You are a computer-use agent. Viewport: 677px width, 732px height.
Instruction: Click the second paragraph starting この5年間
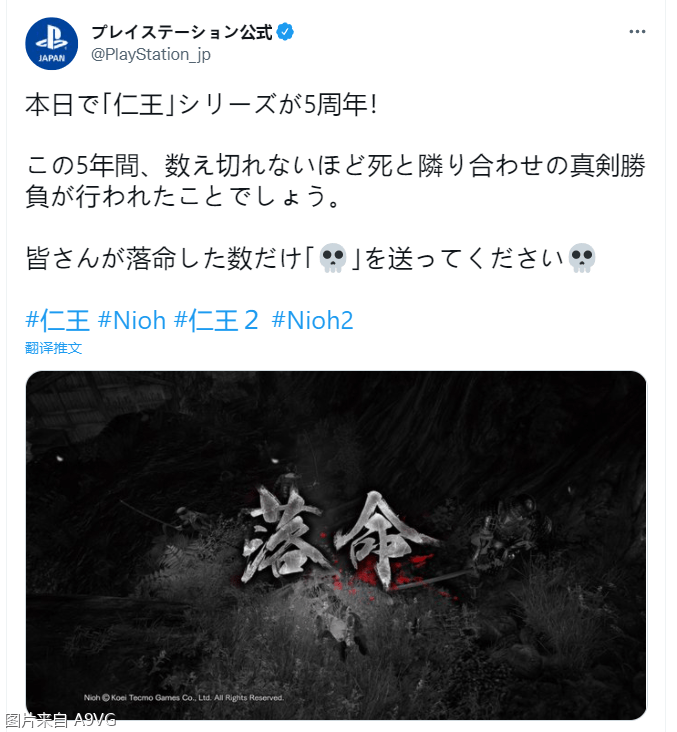336,181
